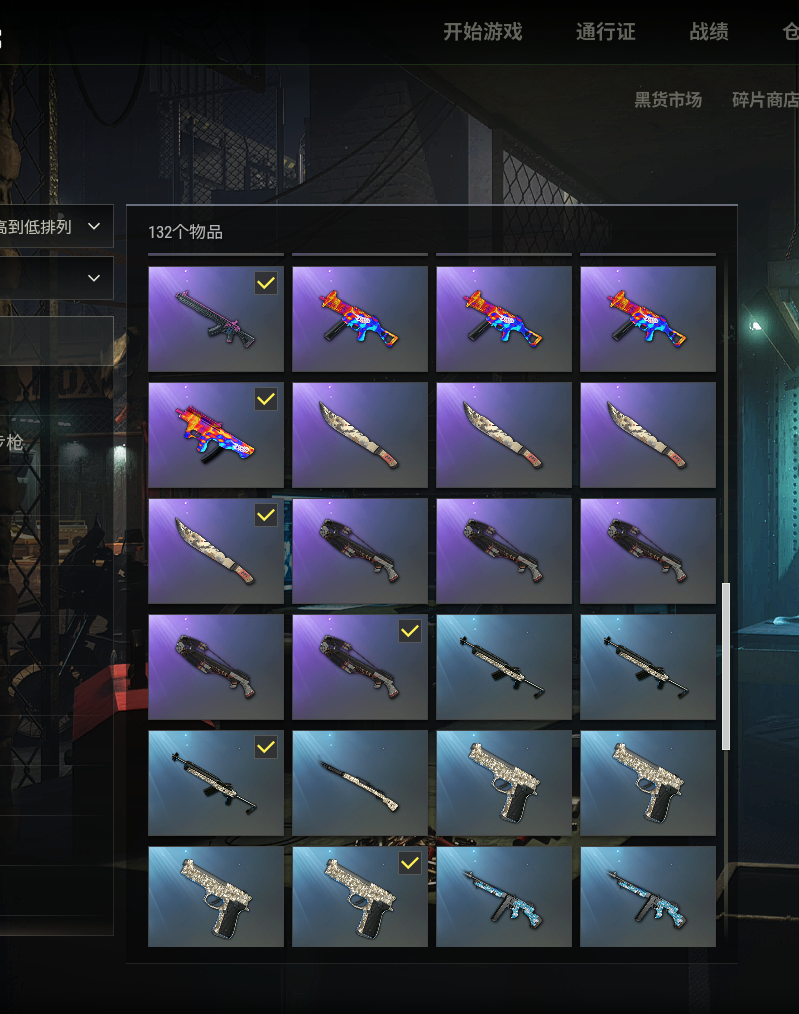Select the pink M16A4 item's yellow checkmark

point(266,283)
